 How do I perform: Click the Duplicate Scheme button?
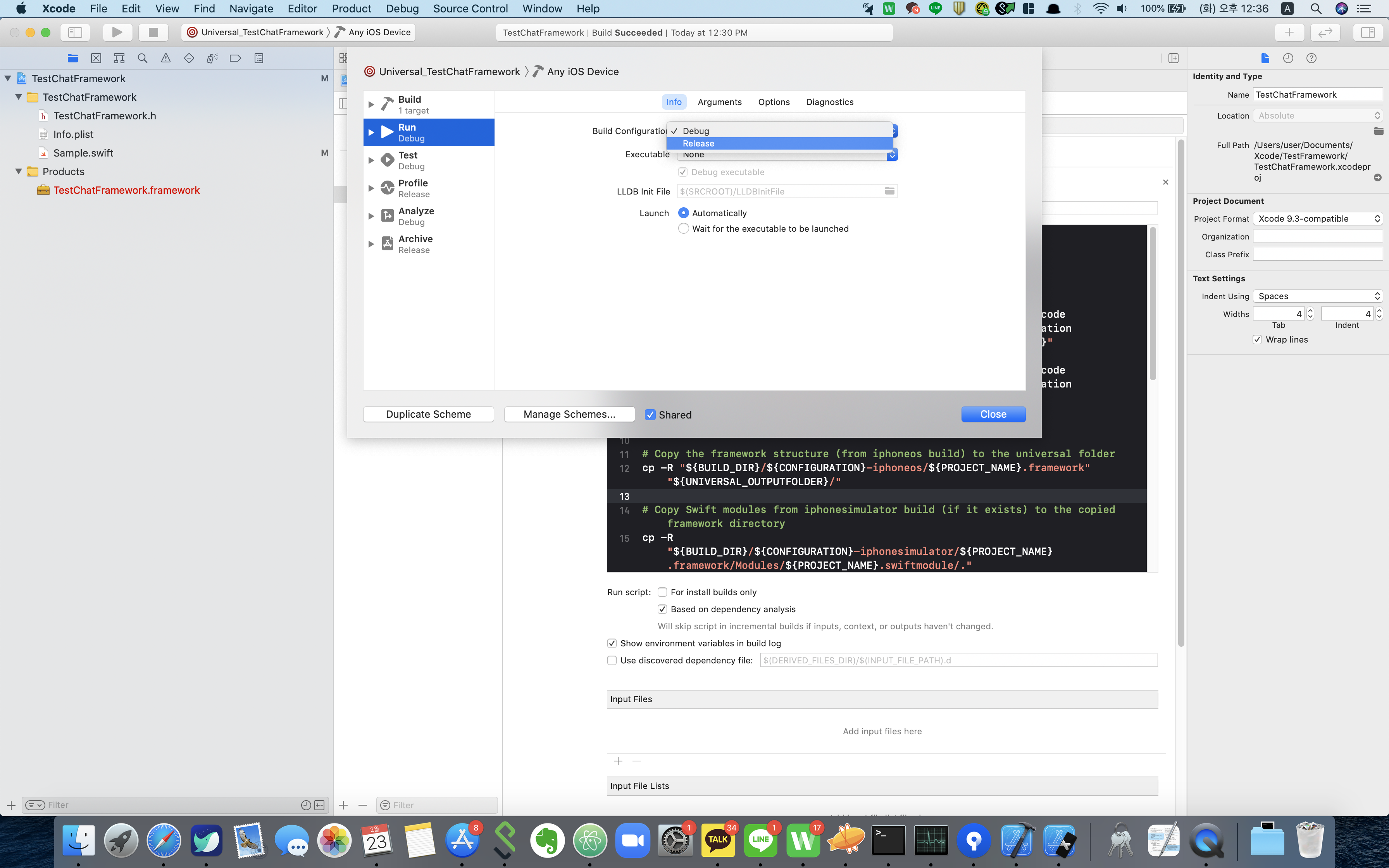pyautogui.click(x=428, y=414)
